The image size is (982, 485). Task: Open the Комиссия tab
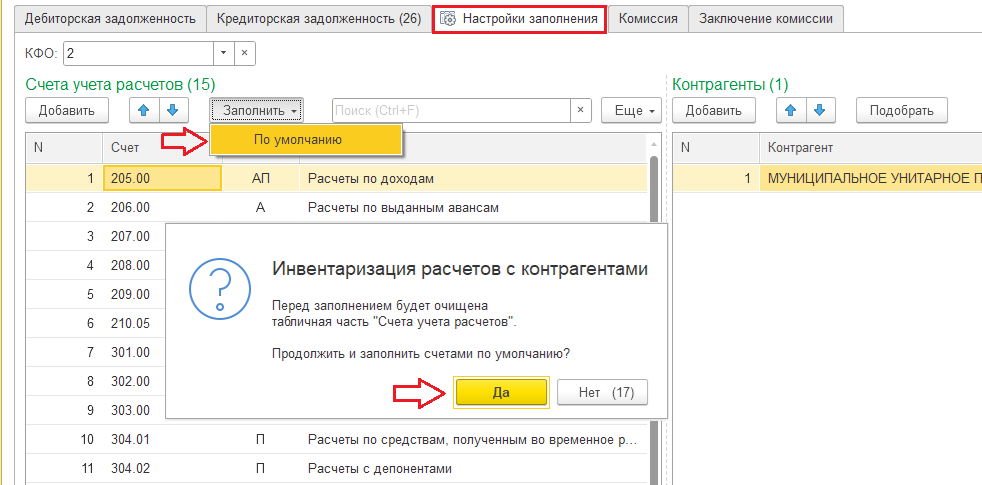648,18
